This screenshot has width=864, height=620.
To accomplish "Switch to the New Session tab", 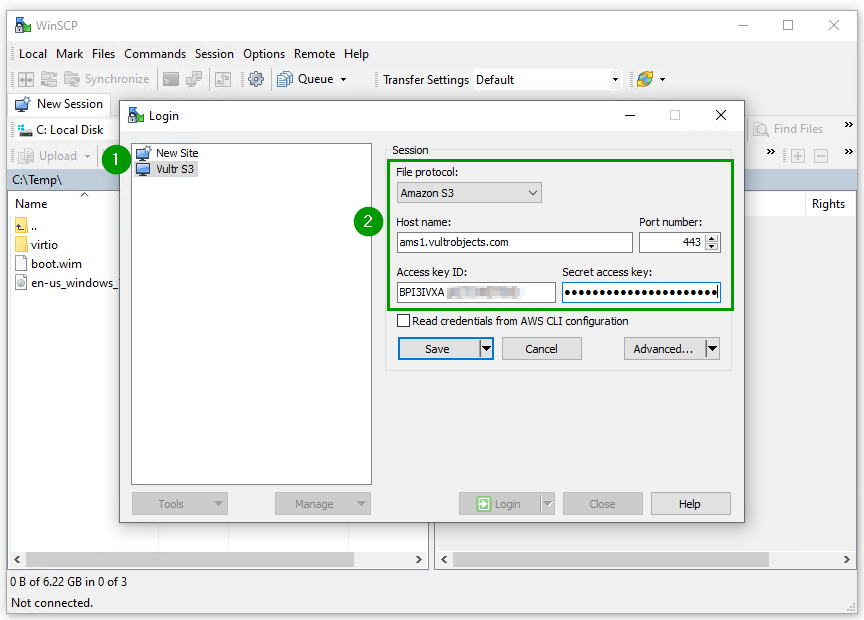I will click(62, 103).
